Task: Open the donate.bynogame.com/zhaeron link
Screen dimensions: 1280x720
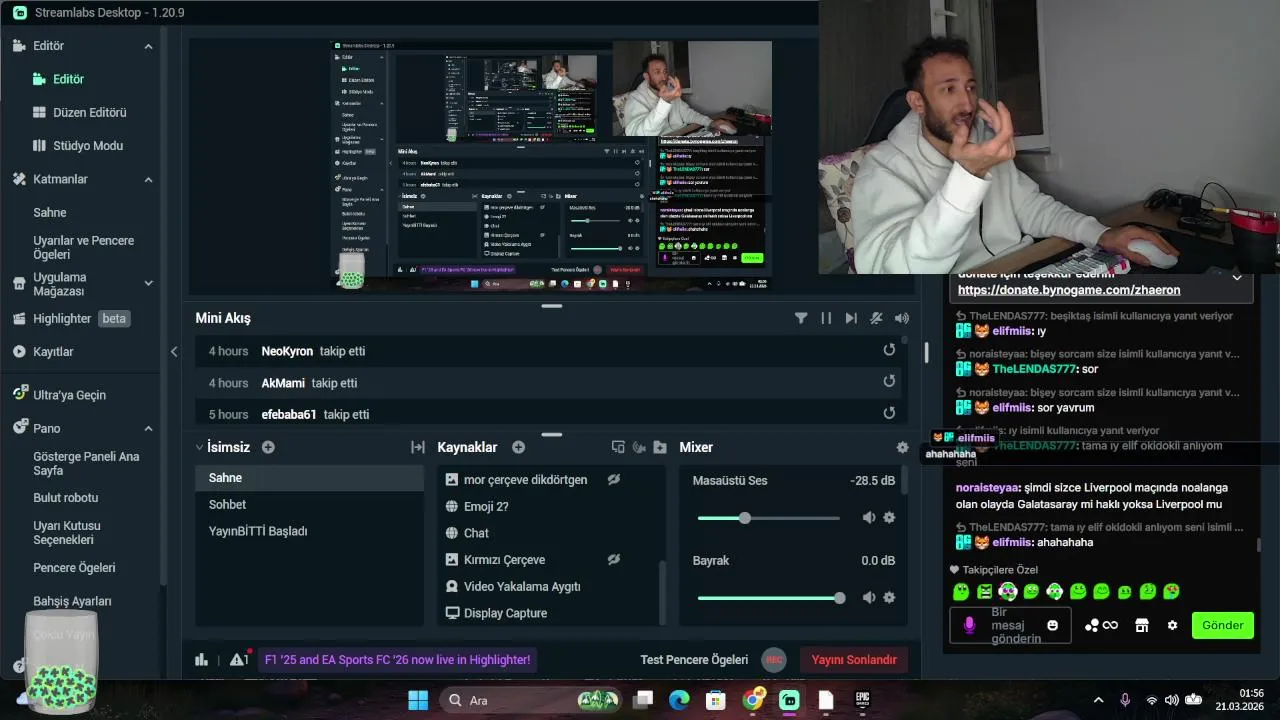Action: (1069, 290)
